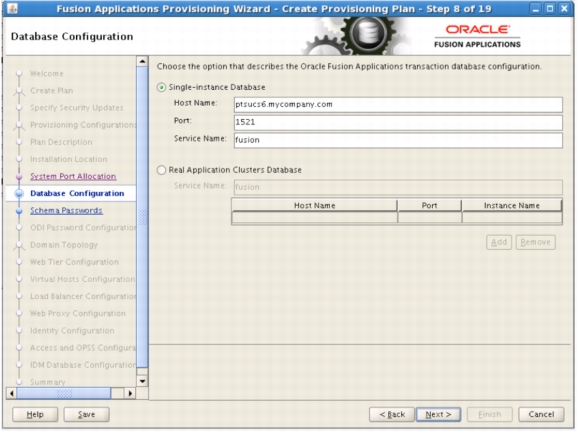578x433 pixels.
Task: Click sidebar horizontal scroll right arrow
Action: [x=129, y=394]
